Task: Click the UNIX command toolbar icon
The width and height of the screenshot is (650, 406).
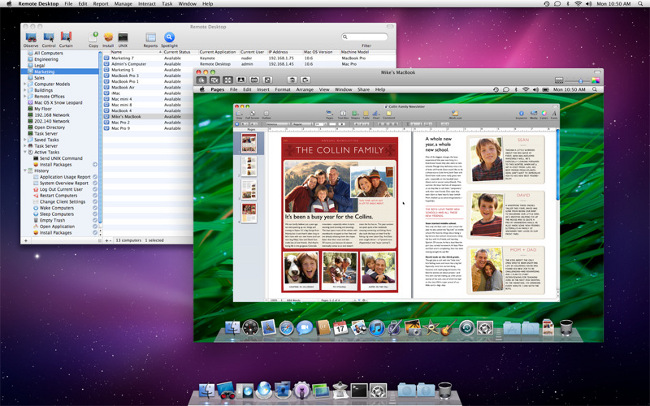Action: pyautogui.click(x=123, y=37)
